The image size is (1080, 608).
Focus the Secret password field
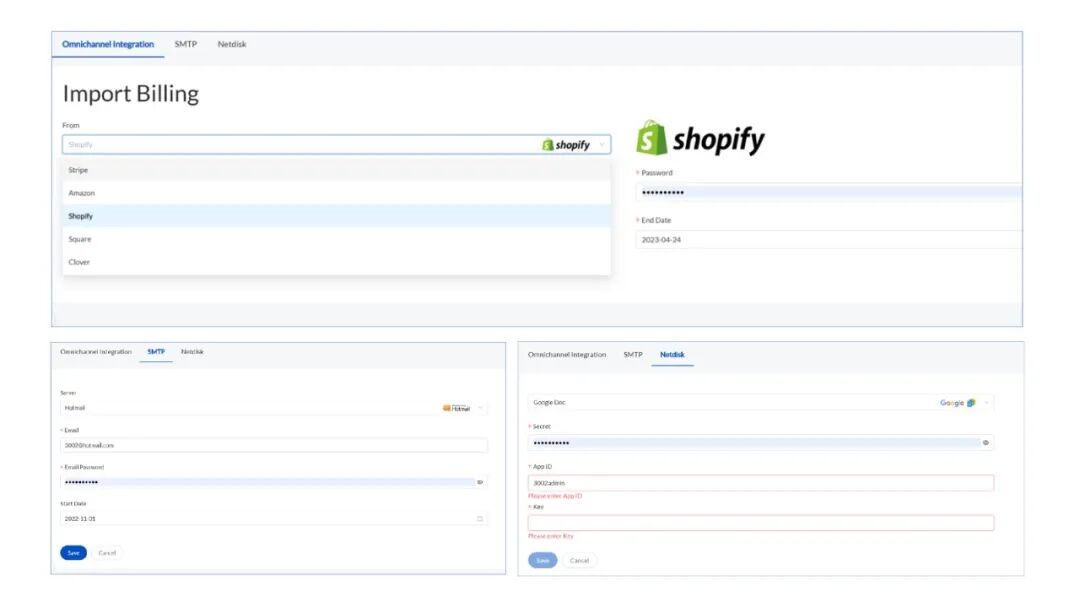pos(760,443)
